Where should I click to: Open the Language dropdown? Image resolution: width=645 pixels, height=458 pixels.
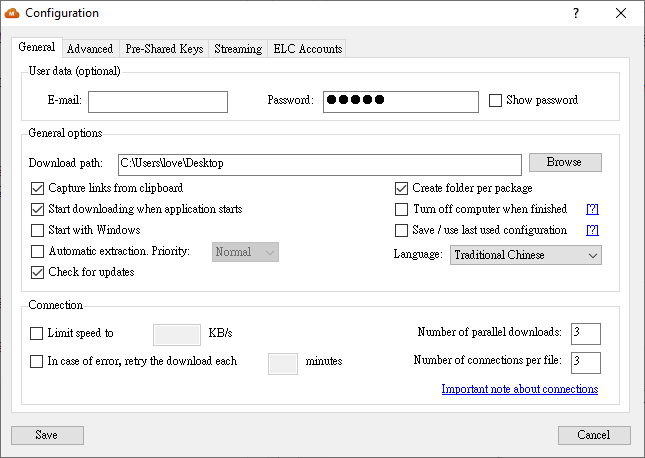525,255
